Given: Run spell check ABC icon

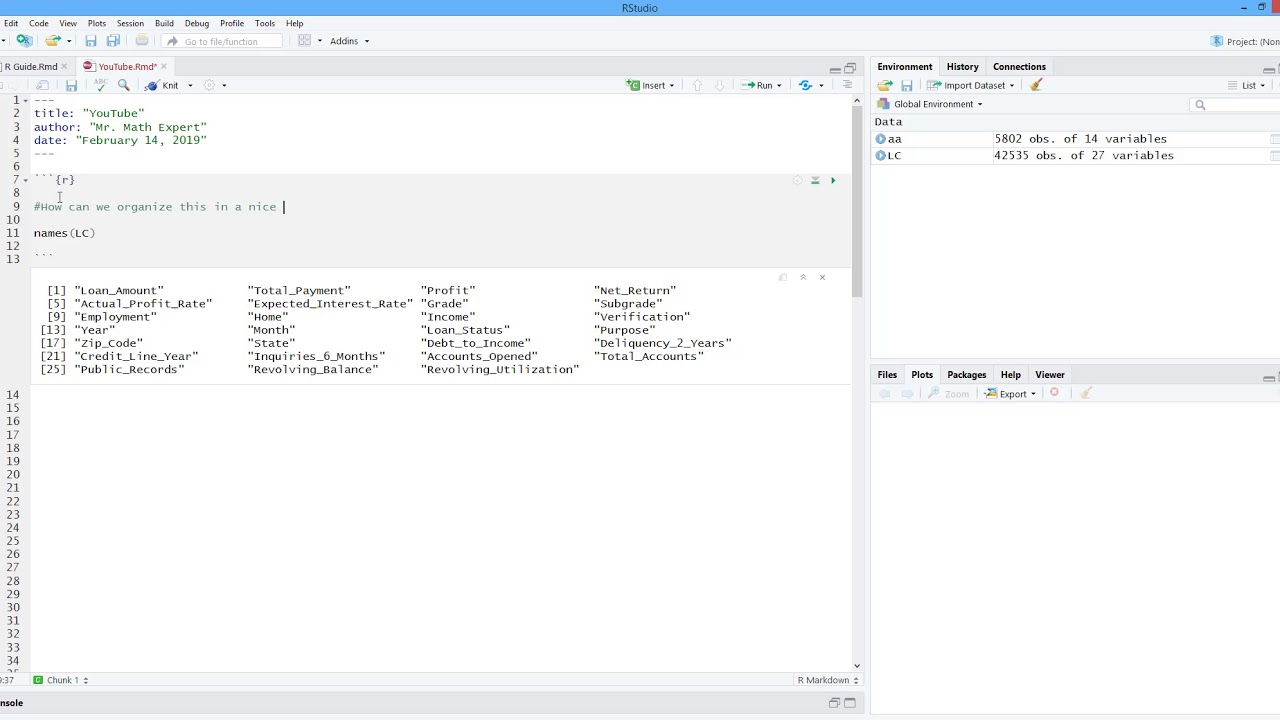Looking at the screenshot, I should point(101,86).
